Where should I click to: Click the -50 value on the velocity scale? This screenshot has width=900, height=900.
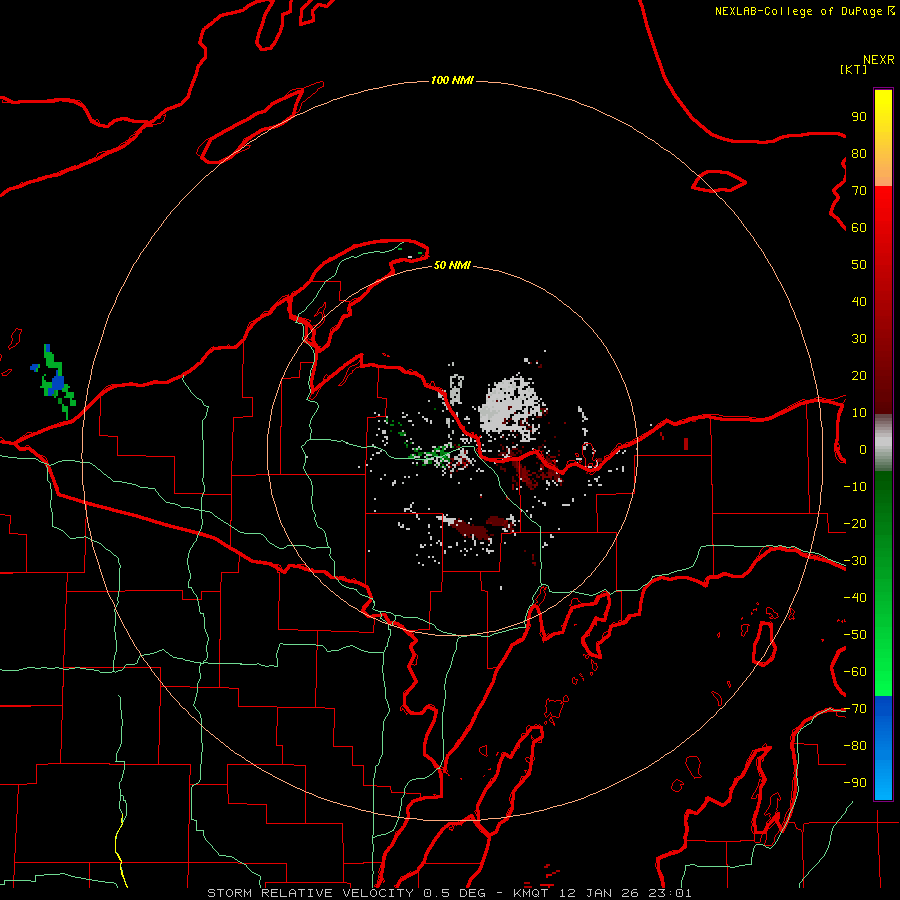click(855, 635)
